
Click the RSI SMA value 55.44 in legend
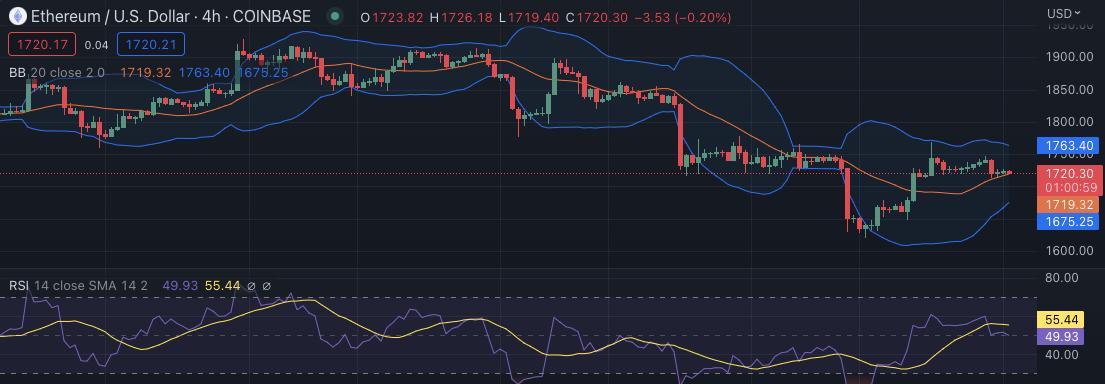[x=223, y=286]
